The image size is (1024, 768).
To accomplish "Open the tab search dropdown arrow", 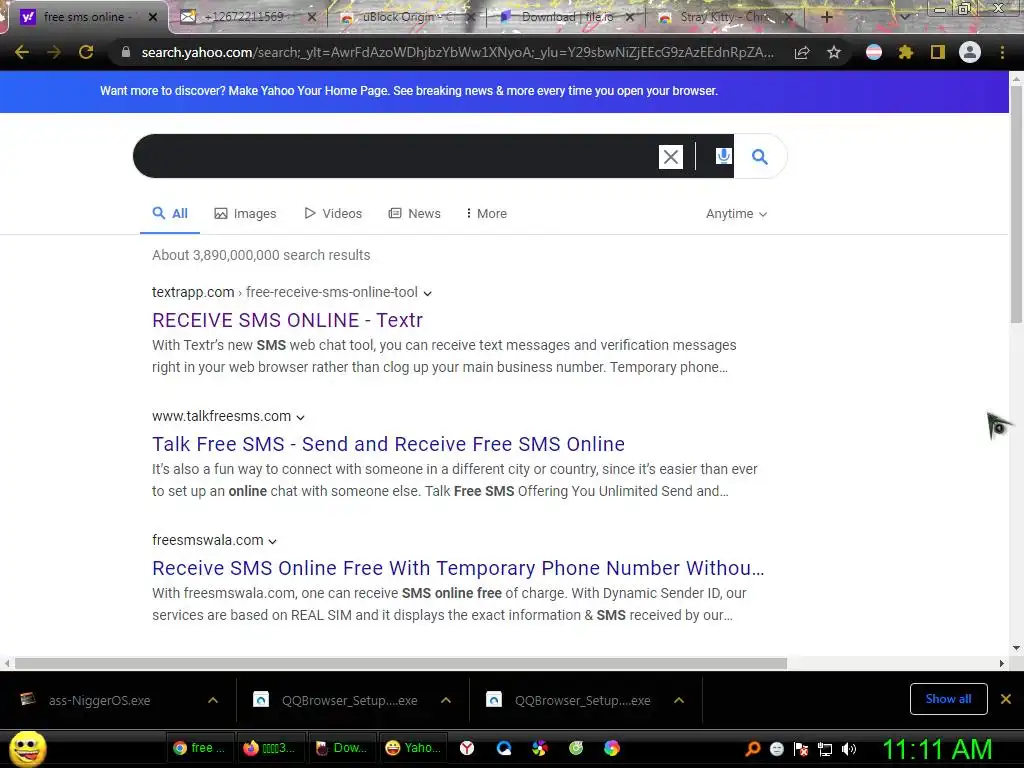I will tap(904, 17).
